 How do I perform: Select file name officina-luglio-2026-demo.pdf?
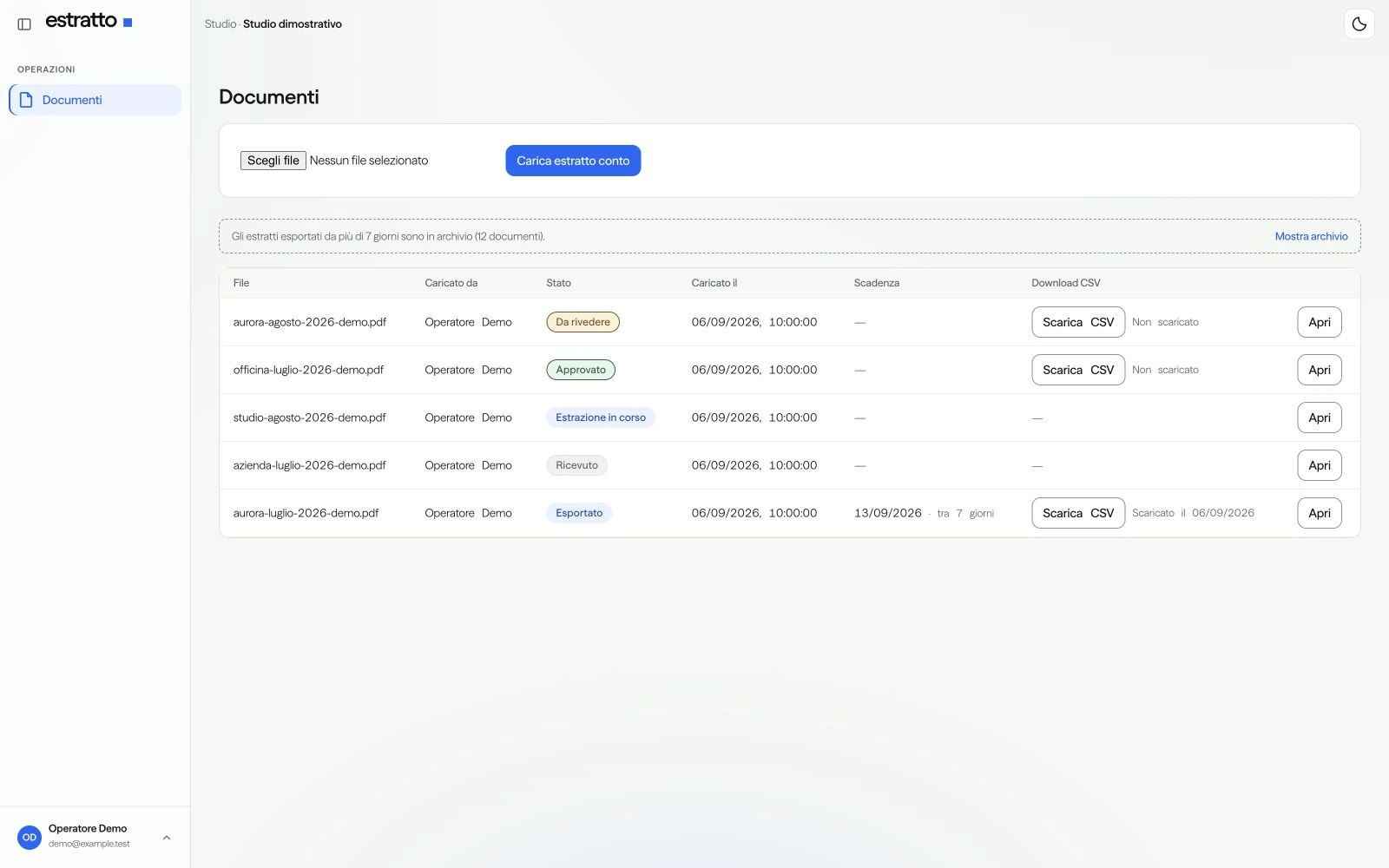[308, 370]
